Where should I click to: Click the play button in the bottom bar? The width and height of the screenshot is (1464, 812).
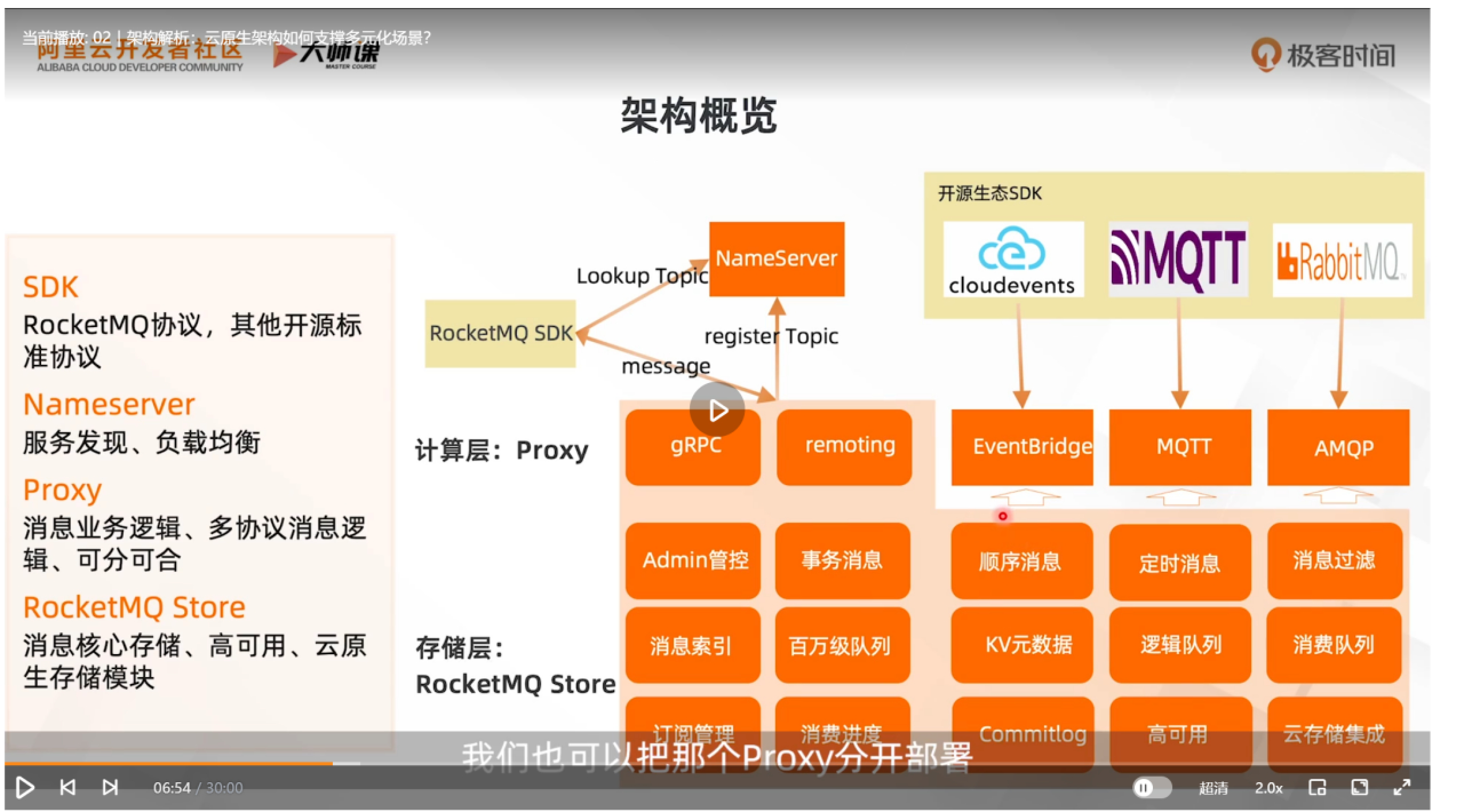pos(24,787)
